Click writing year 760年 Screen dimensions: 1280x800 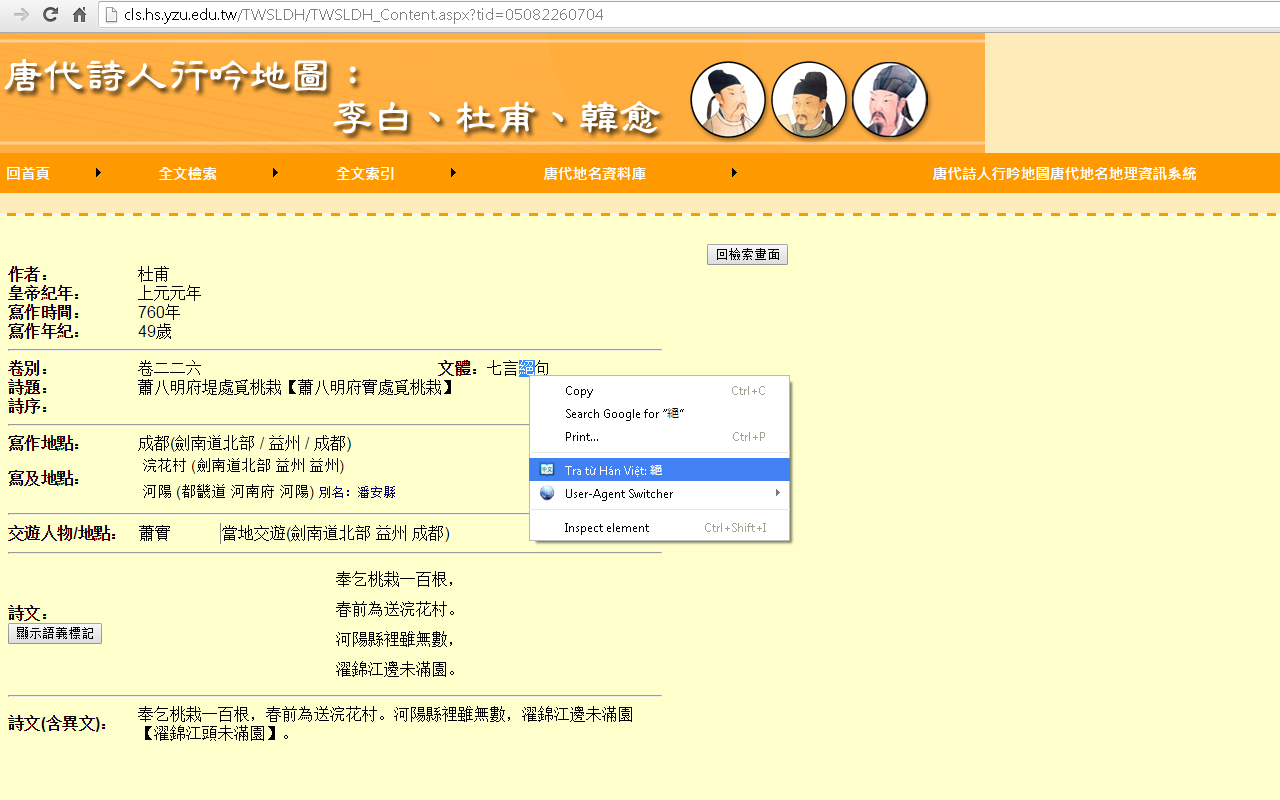(159, 312)
